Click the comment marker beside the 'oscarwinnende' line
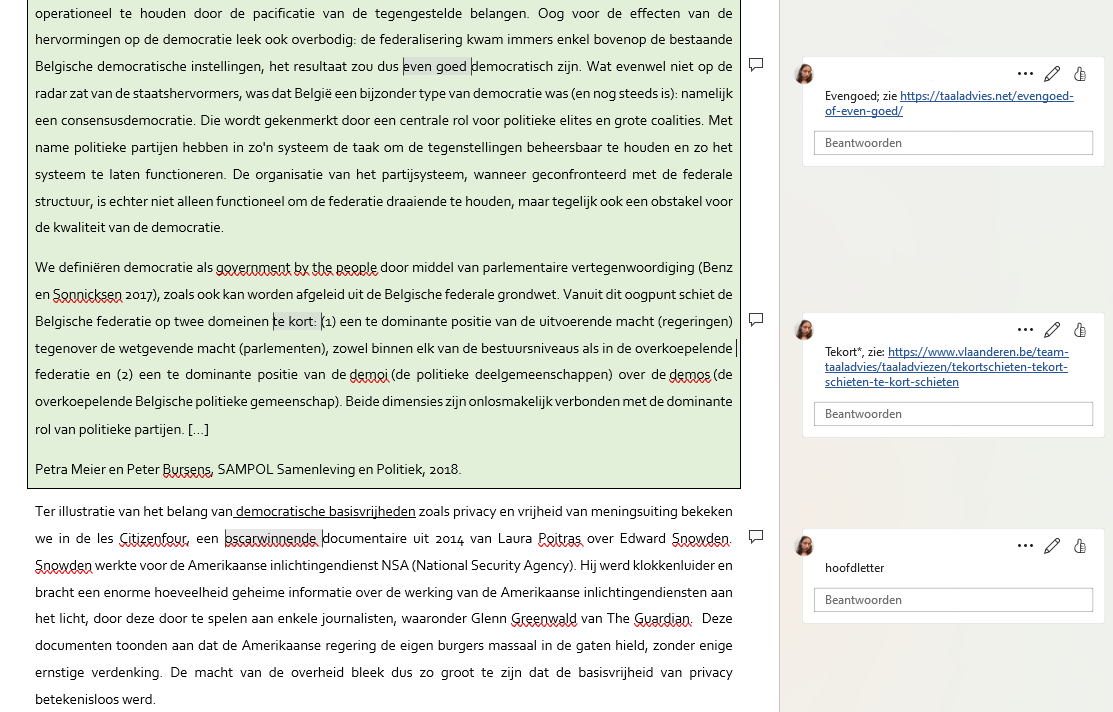The height and width of the screenshot is (712, 1113). 756,537
